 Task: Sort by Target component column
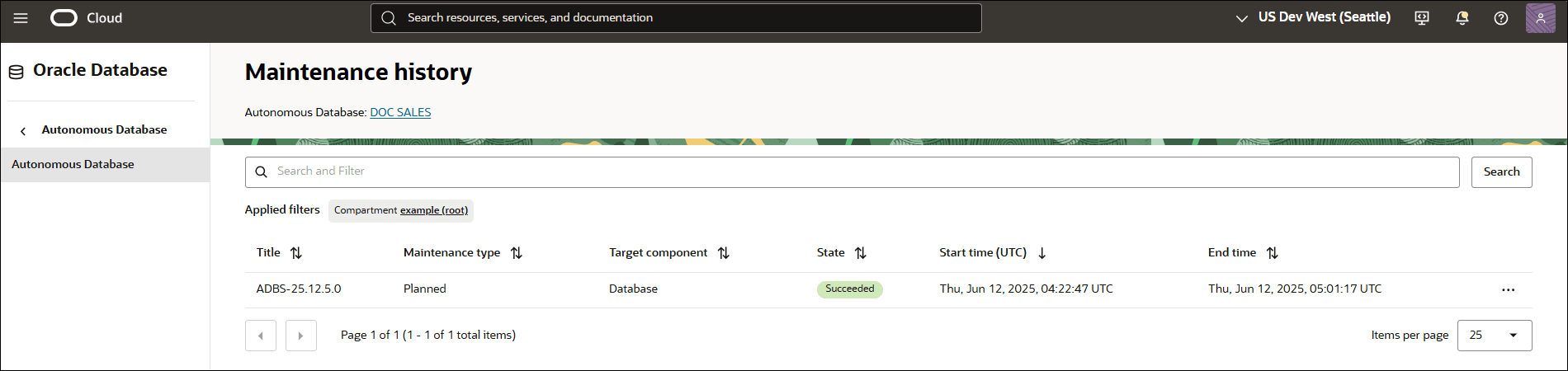tap(724, 253)
